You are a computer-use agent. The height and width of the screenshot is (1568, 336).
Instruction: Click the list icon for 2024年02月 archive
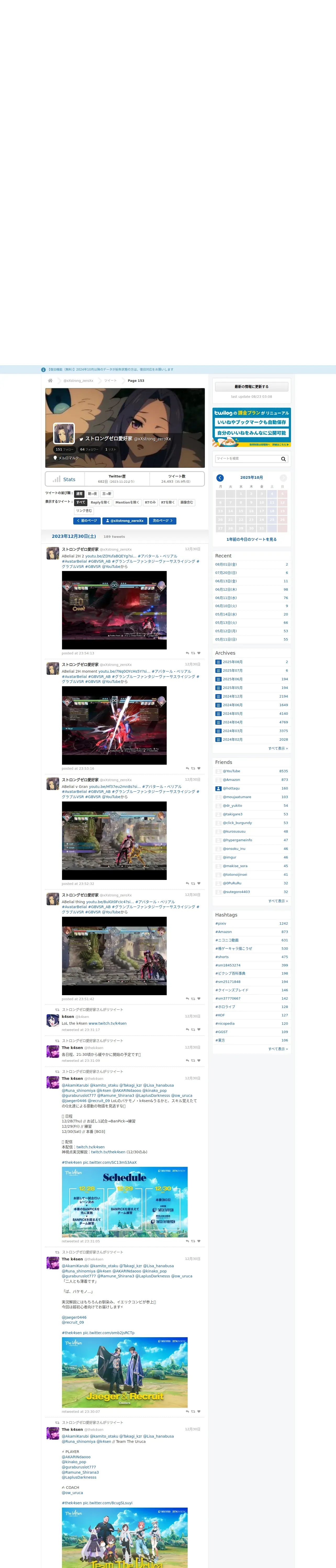[218, 740]
